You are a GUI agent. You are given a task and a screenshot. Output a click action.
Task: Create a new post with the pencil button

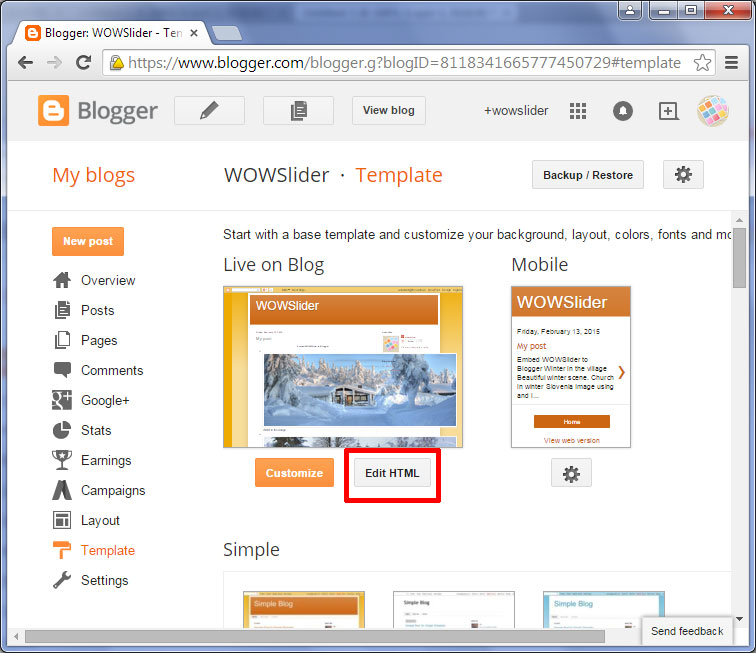209,110
